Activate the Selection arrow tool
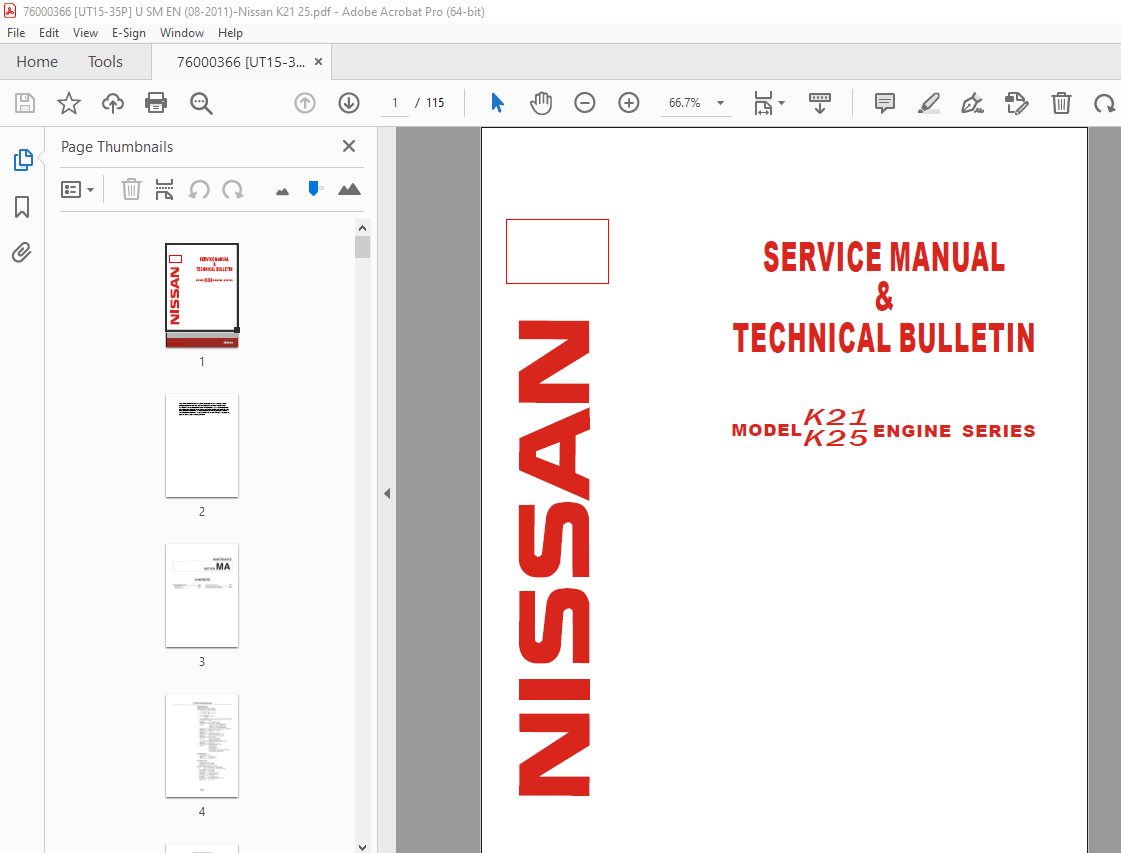The image size is (1121, 853). 497,103
